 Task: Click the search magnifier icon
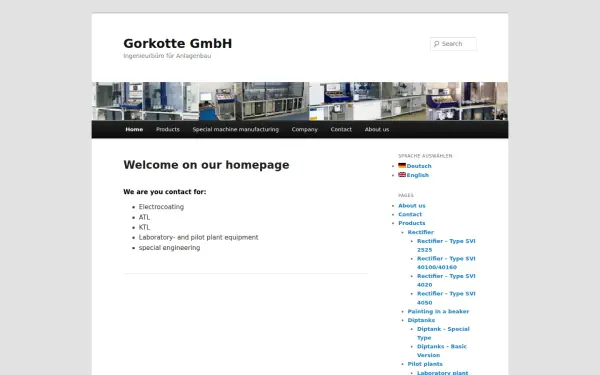pyautogui.click(x=436, y=44)
